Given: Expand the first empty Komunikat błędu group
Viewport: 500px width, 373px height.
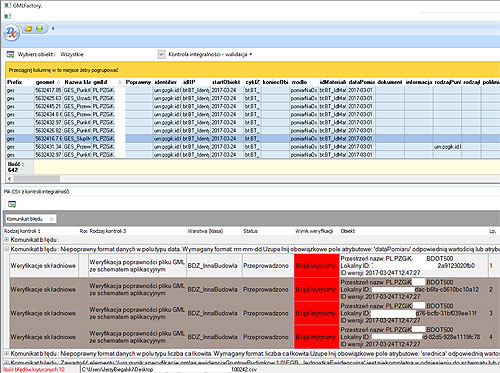Looking at the screenshot, I should [x=6, y=240].
